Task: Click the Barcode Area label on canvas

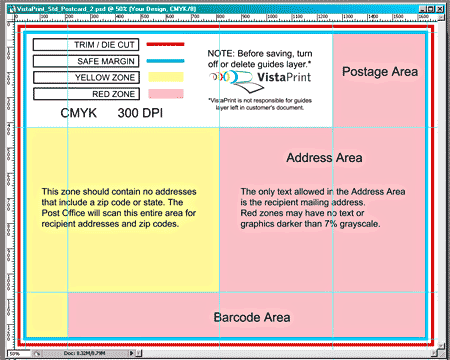Action: pyautogui.click(x=252, y=317)
